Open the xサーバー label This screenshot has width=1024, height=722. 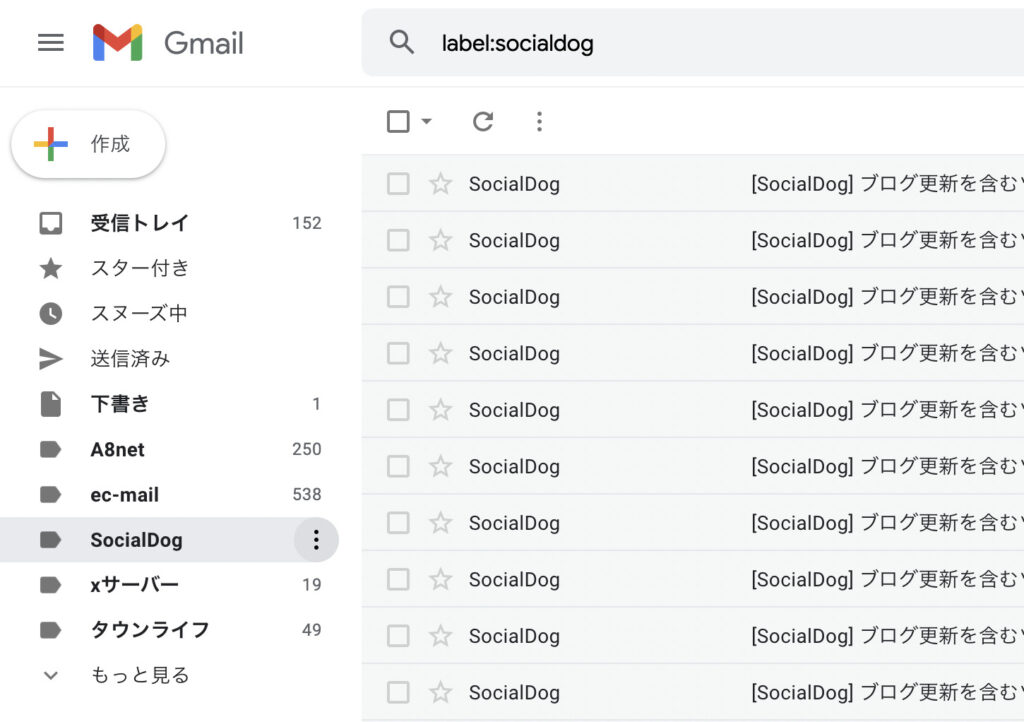170,585
